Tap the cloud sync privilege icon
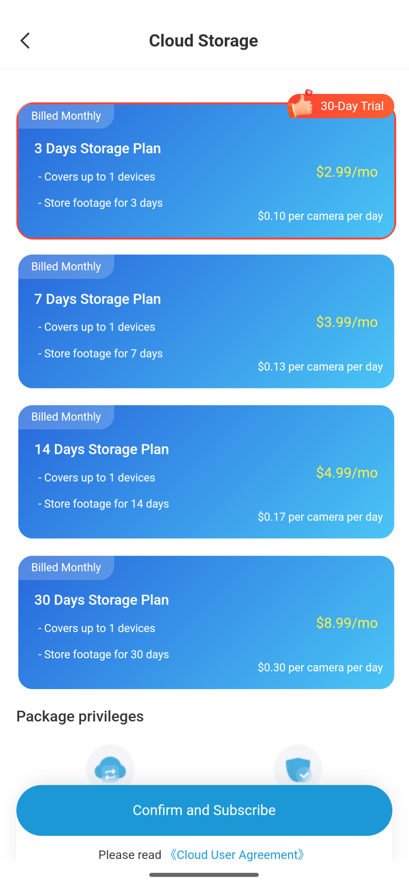The height and width of the screenshot is (886, 409). [110, 768]
